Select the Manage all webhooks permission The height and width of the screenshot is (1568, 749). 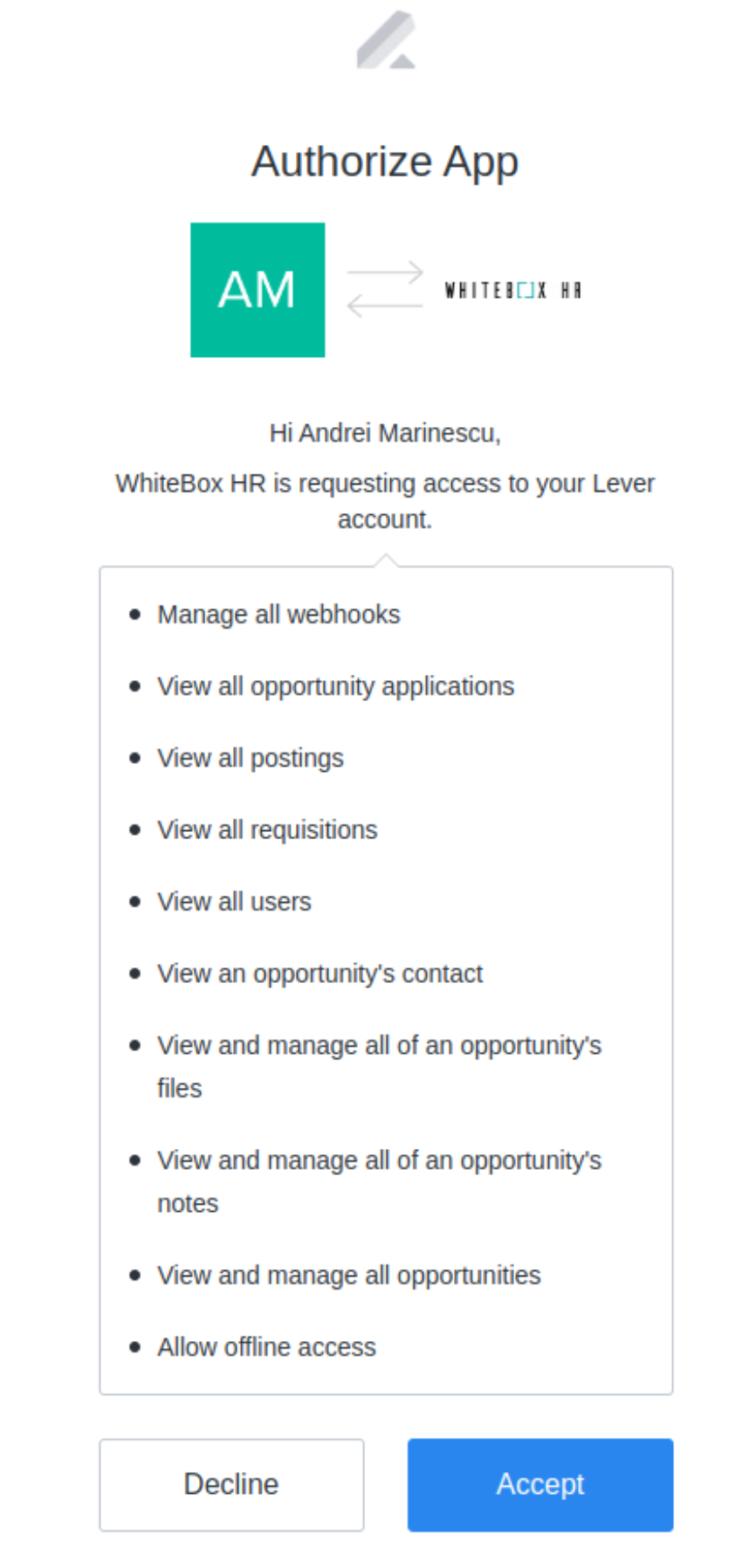tap(278, 615)
